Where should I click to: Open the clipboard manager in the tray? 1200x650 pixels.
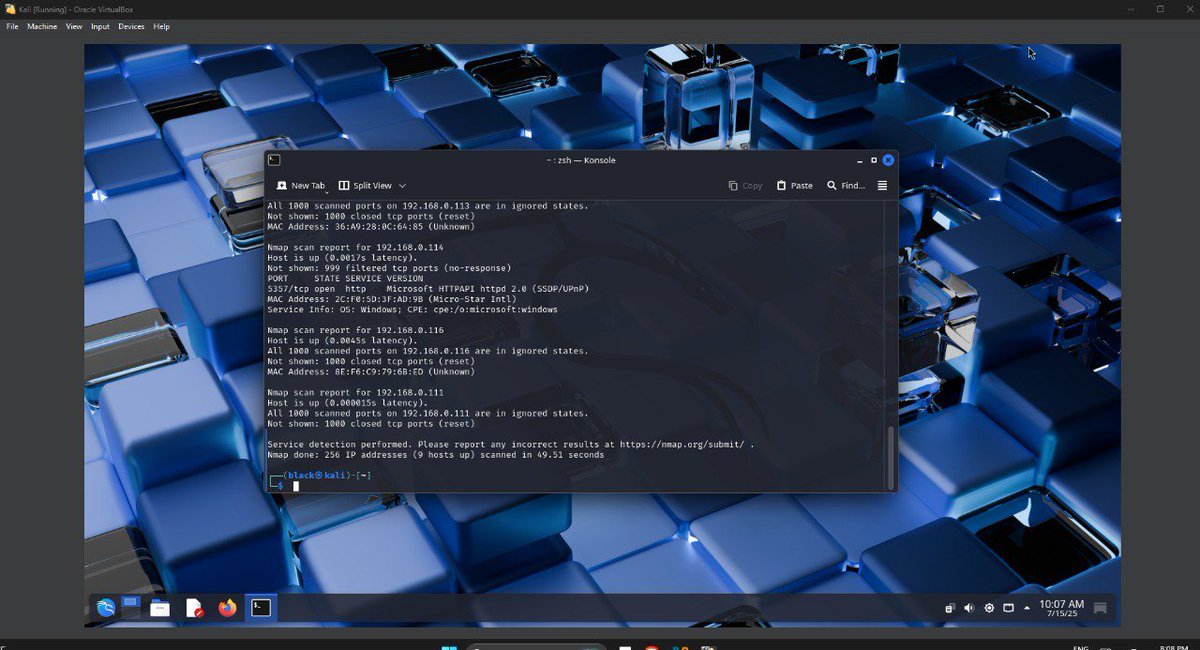point(949,607)
